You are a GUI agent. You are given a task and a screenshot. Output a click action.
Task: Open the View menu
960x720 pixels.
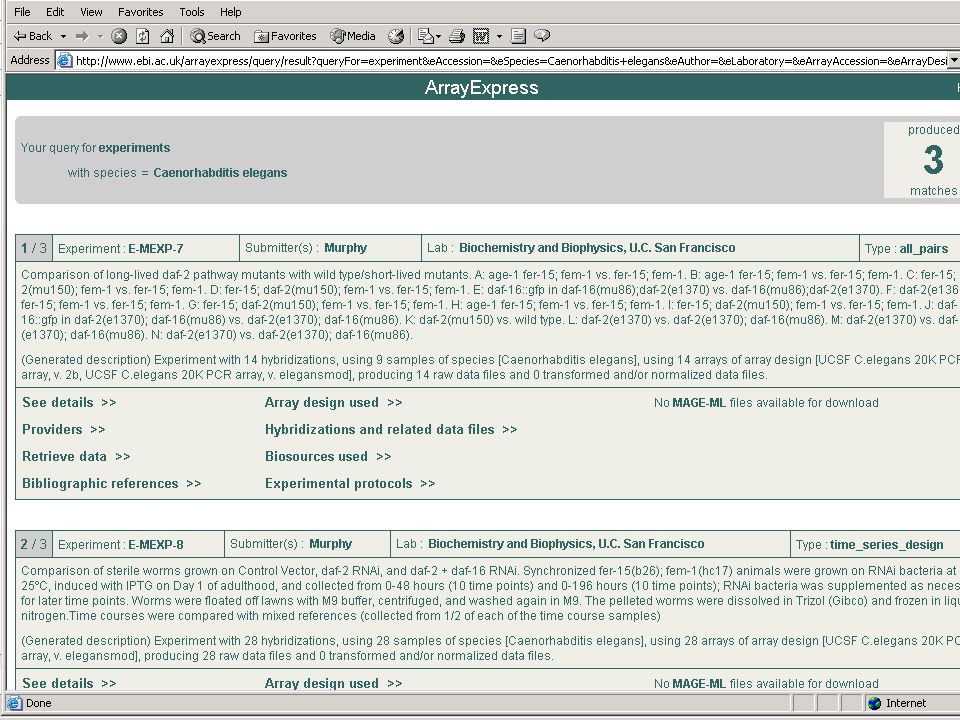[x=91, y=12]
